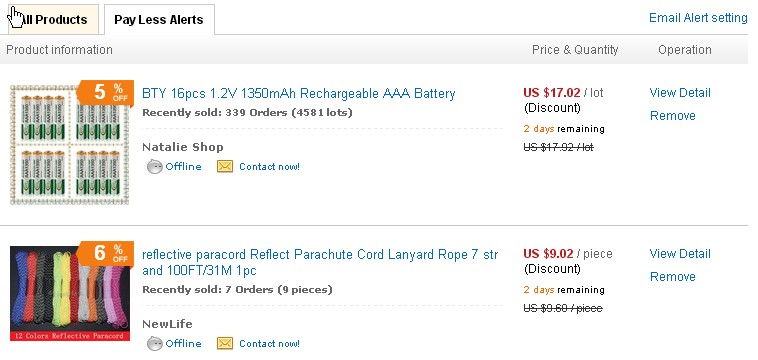Click Contact now! for NewLife

pyautogui.click(x=269, y=344)
